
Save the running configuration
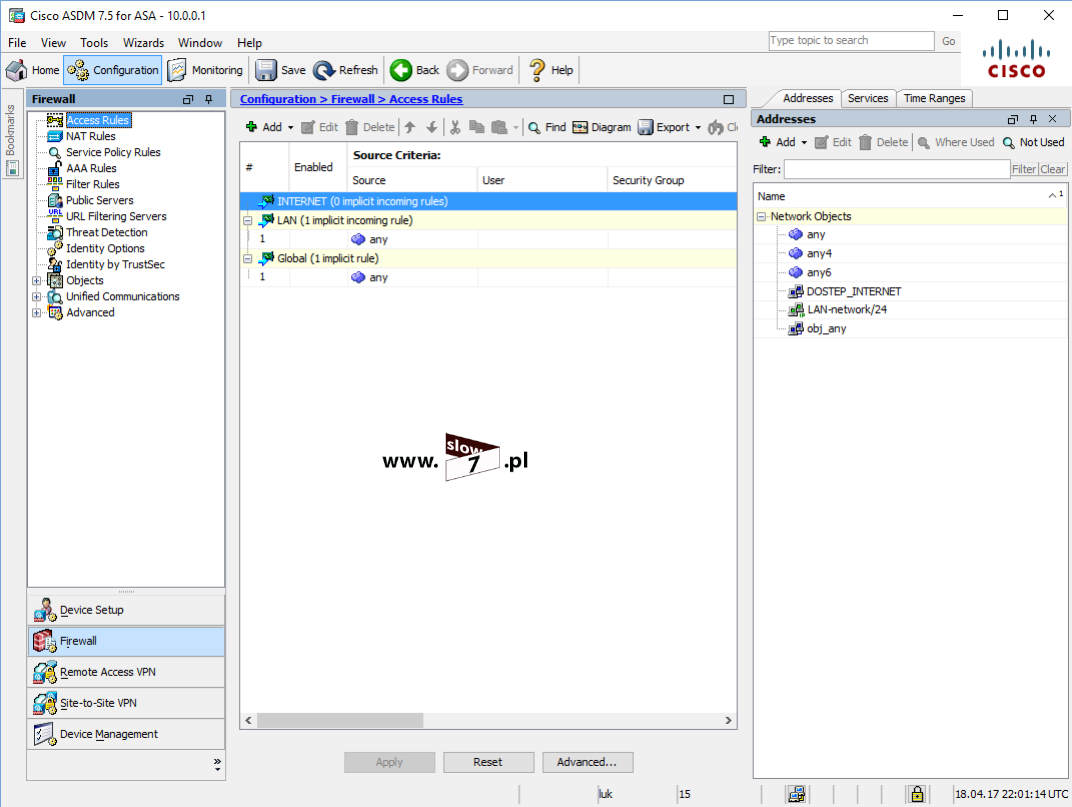tap(280, 70)
